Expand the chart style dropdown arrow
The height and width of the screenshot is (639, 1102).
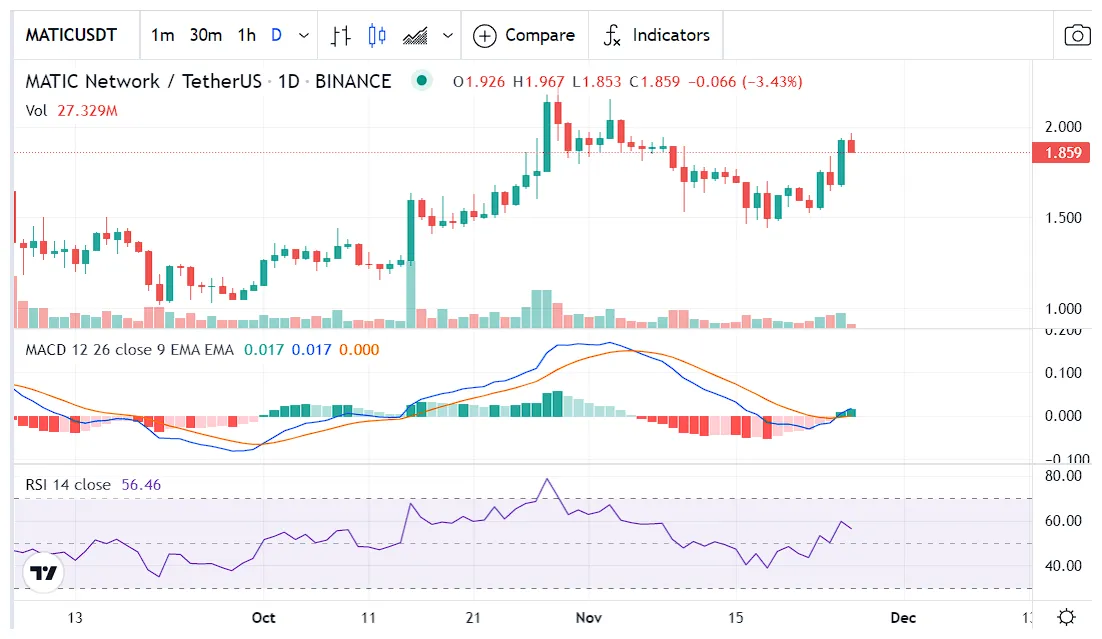[447, 36]
